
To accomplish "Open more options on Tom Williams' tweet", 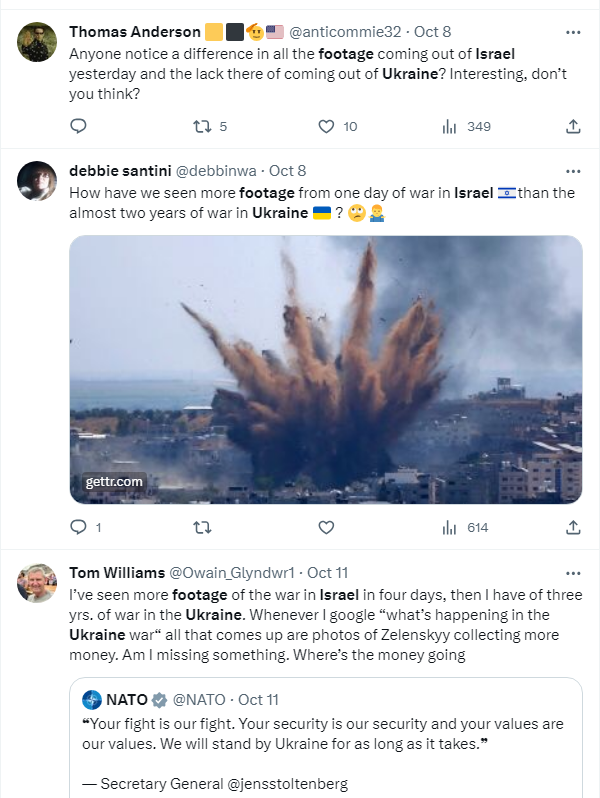I will pos(573,573).
